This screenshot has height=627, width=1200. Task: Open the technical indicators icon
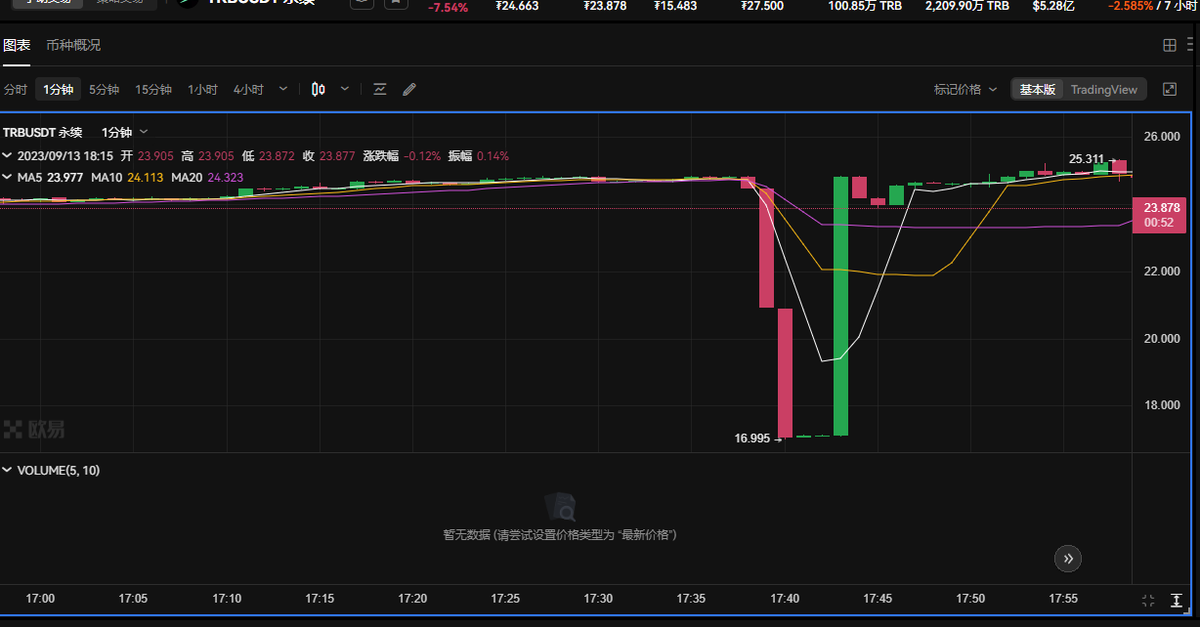coord(380,89)
